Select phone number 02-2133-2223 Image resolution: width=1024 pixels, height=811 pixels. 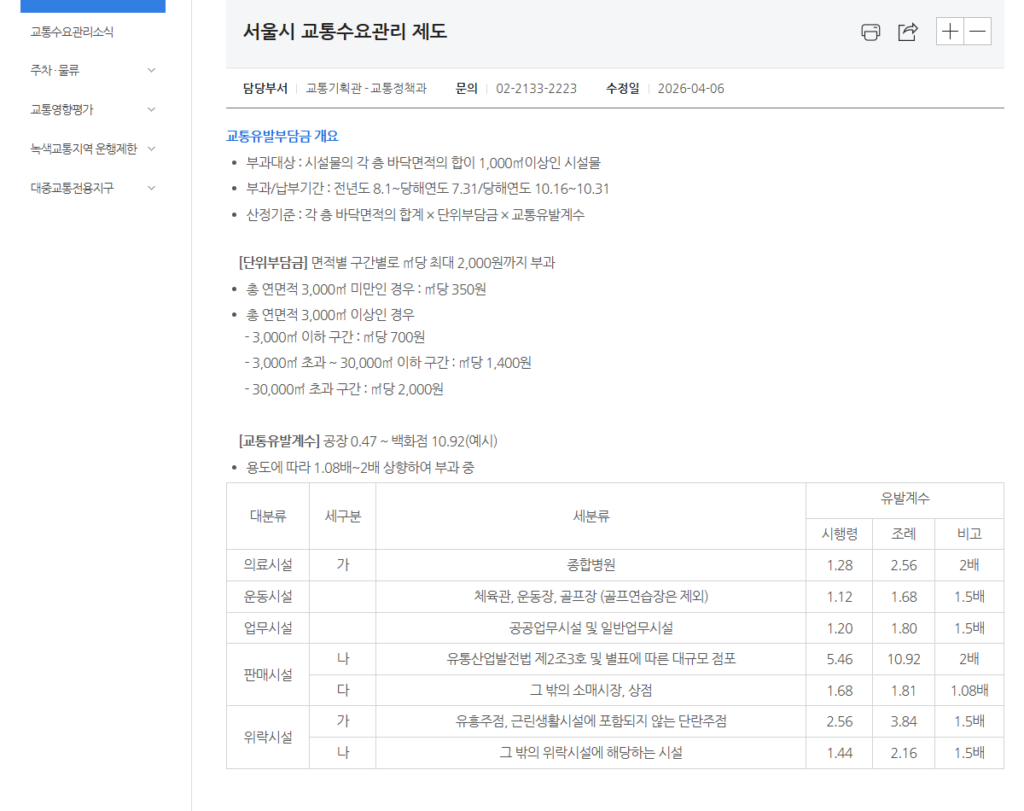536,88
